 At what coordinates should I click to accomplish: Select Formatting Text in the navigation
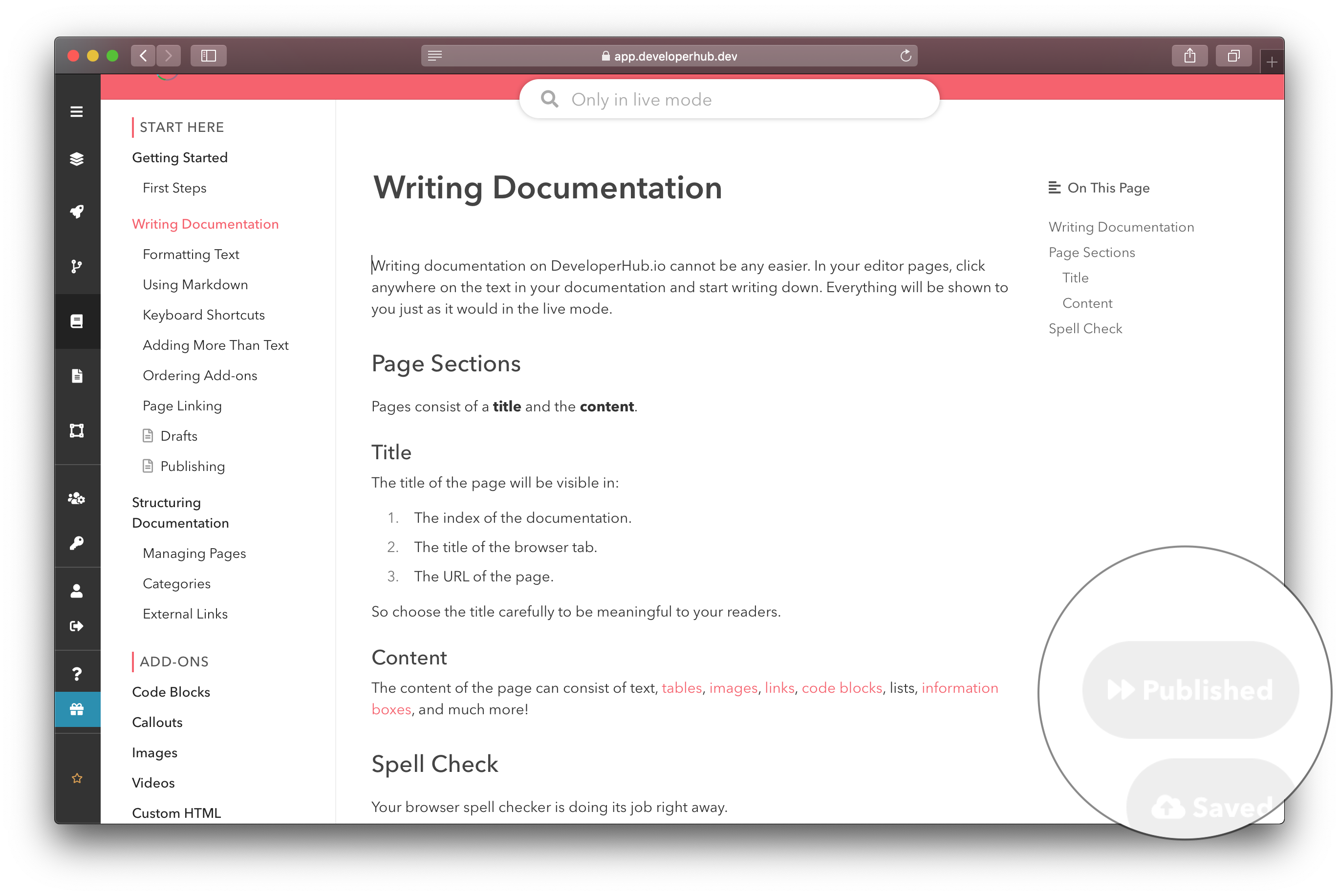pos(191,254)
